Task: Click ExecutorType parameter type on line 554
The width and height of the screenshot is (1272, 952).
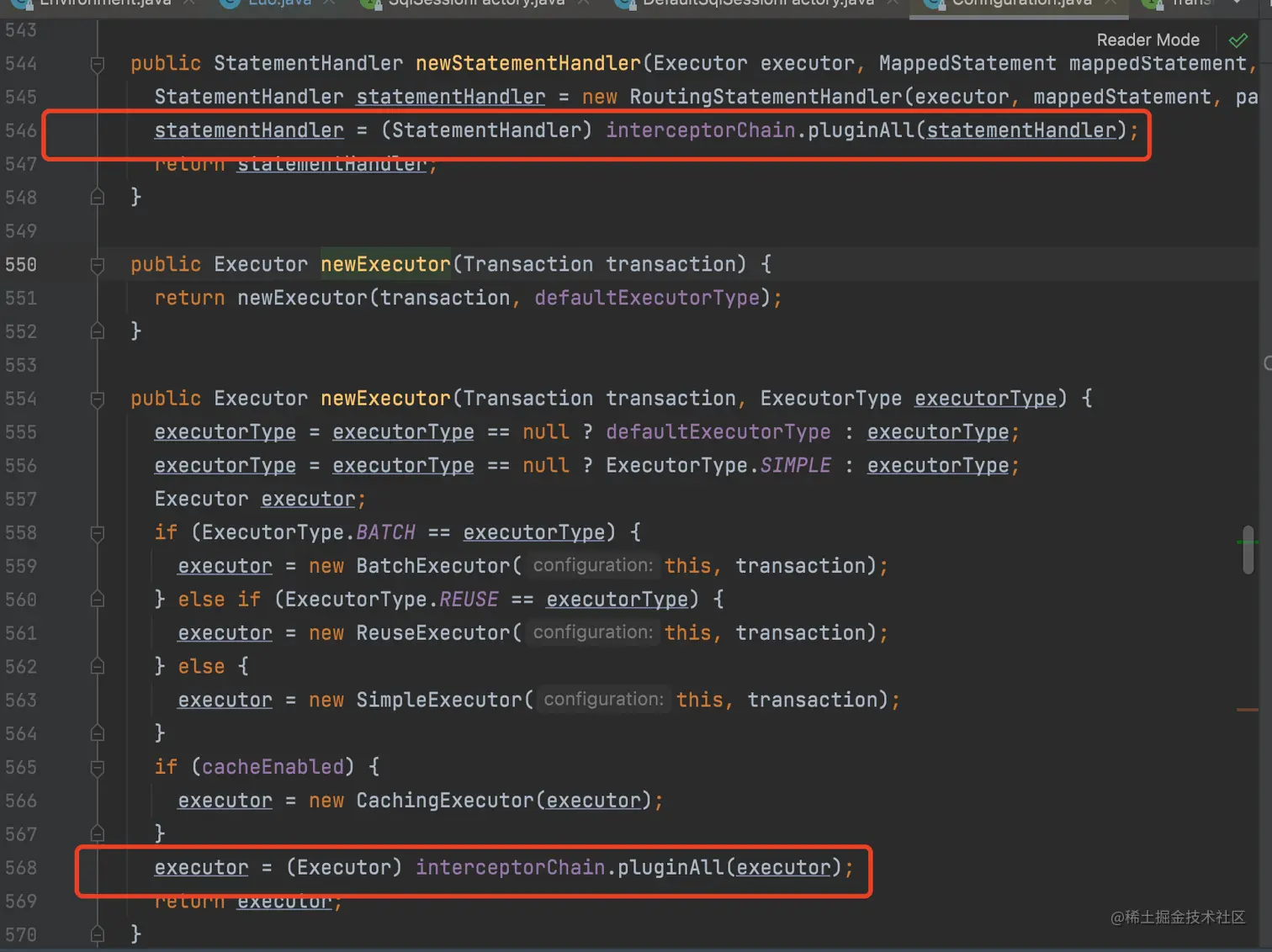Action: [831, 398]
